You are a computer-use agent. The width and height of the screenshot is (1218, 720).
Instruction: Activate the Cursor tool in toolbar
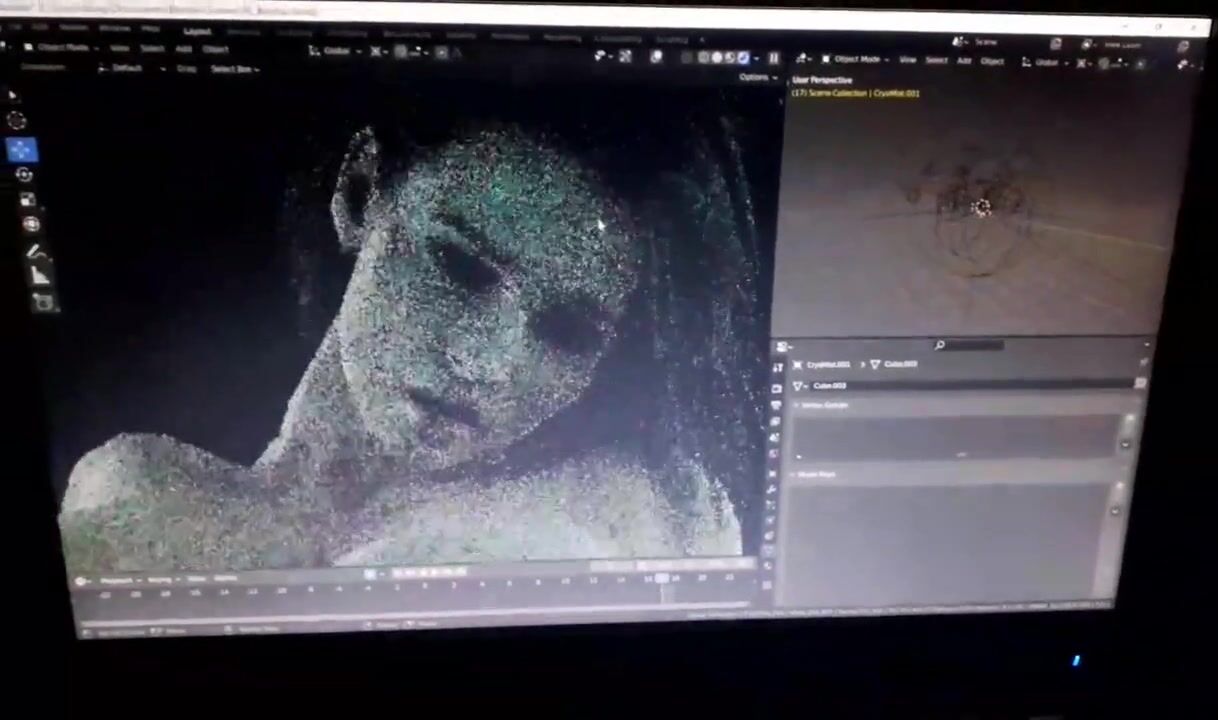pyautogui.click(x=17, y=121)
